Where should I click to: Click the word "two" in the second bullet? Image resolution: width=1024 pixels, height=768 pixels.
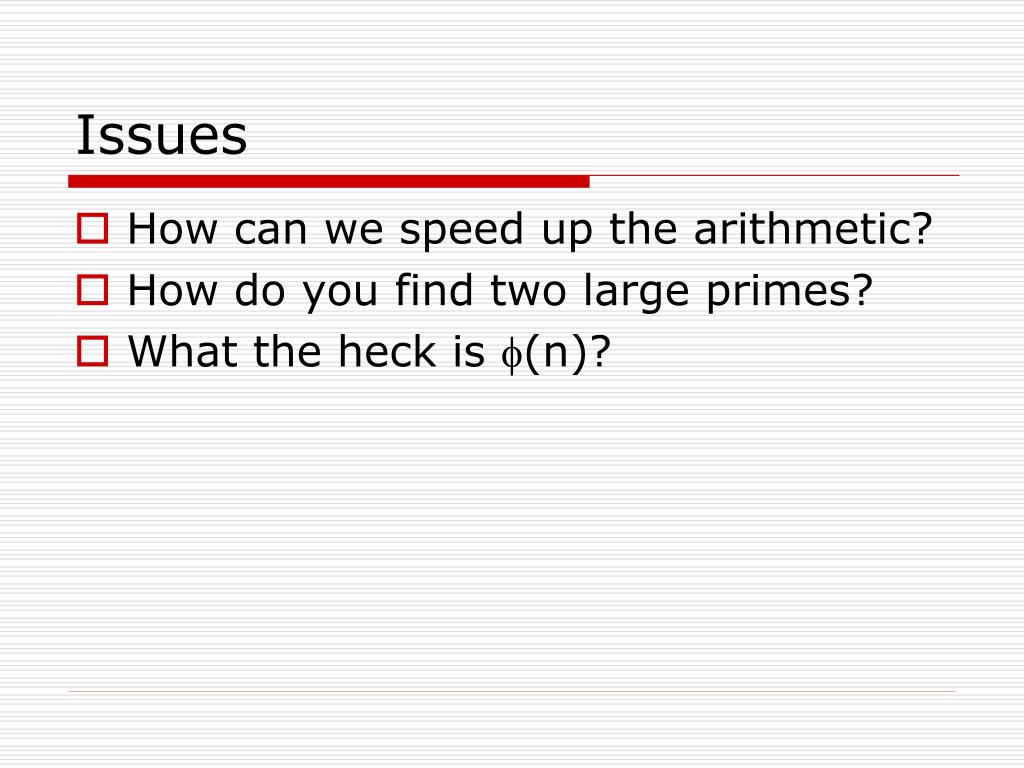click(x=528, y=291)
